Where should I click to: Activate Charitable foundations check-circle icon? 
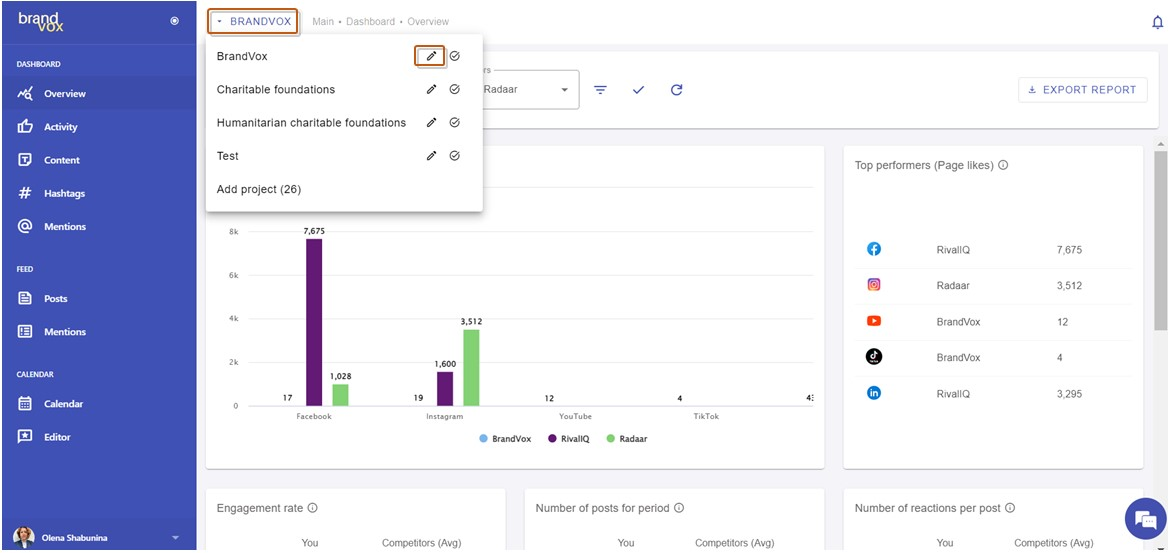[x=455, y=89]
